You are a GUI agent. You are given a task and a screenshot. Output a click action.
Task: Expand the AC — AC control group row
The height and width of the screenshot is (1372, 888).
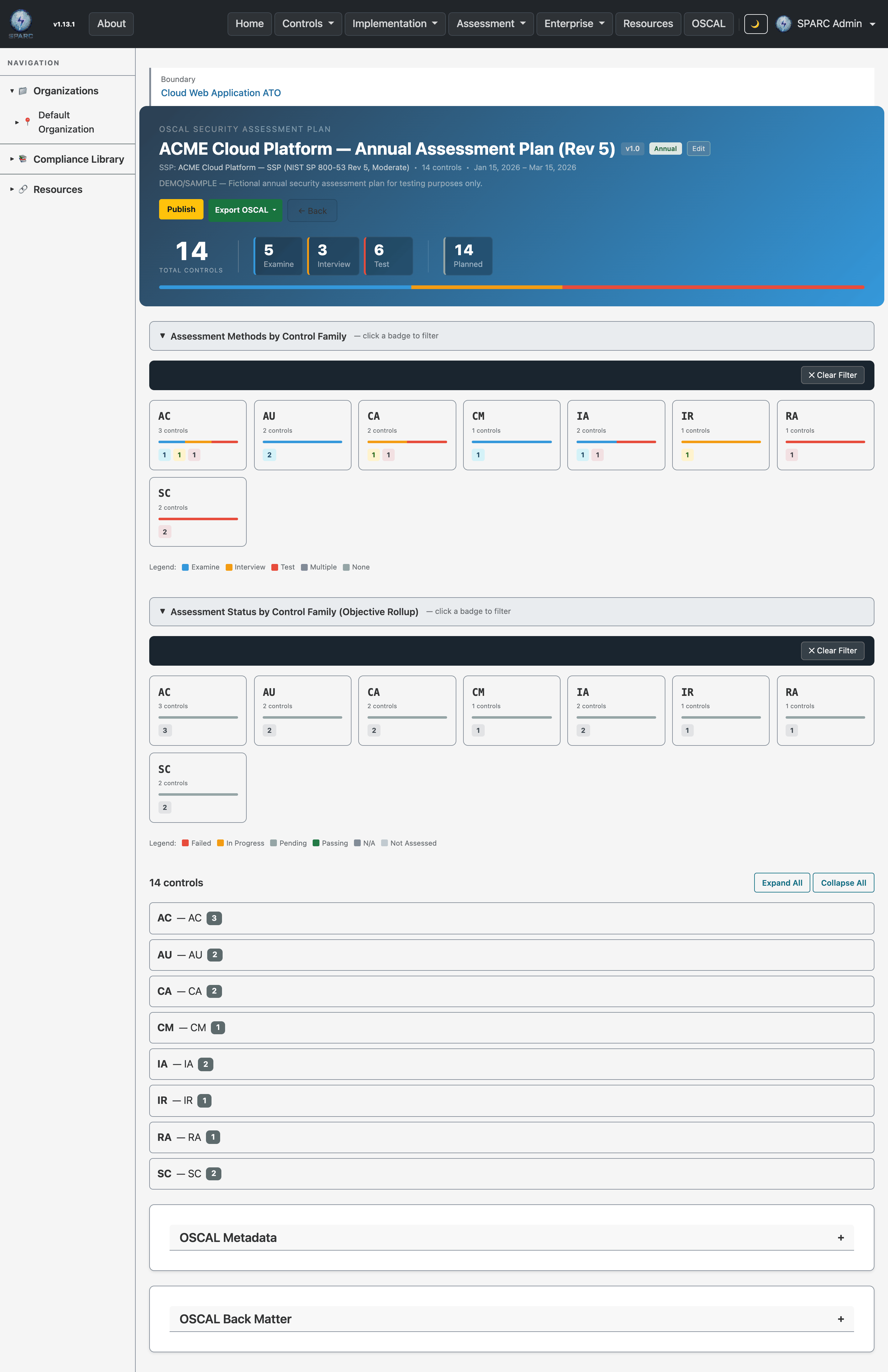click(x=512, y=918)
